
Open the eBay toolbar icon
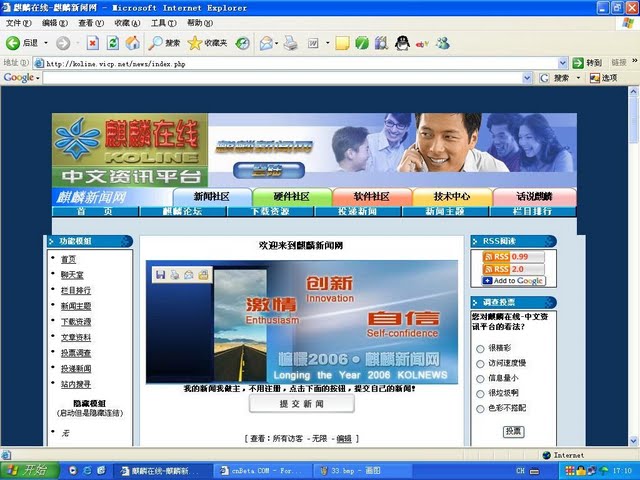click(x=422, y=44)
